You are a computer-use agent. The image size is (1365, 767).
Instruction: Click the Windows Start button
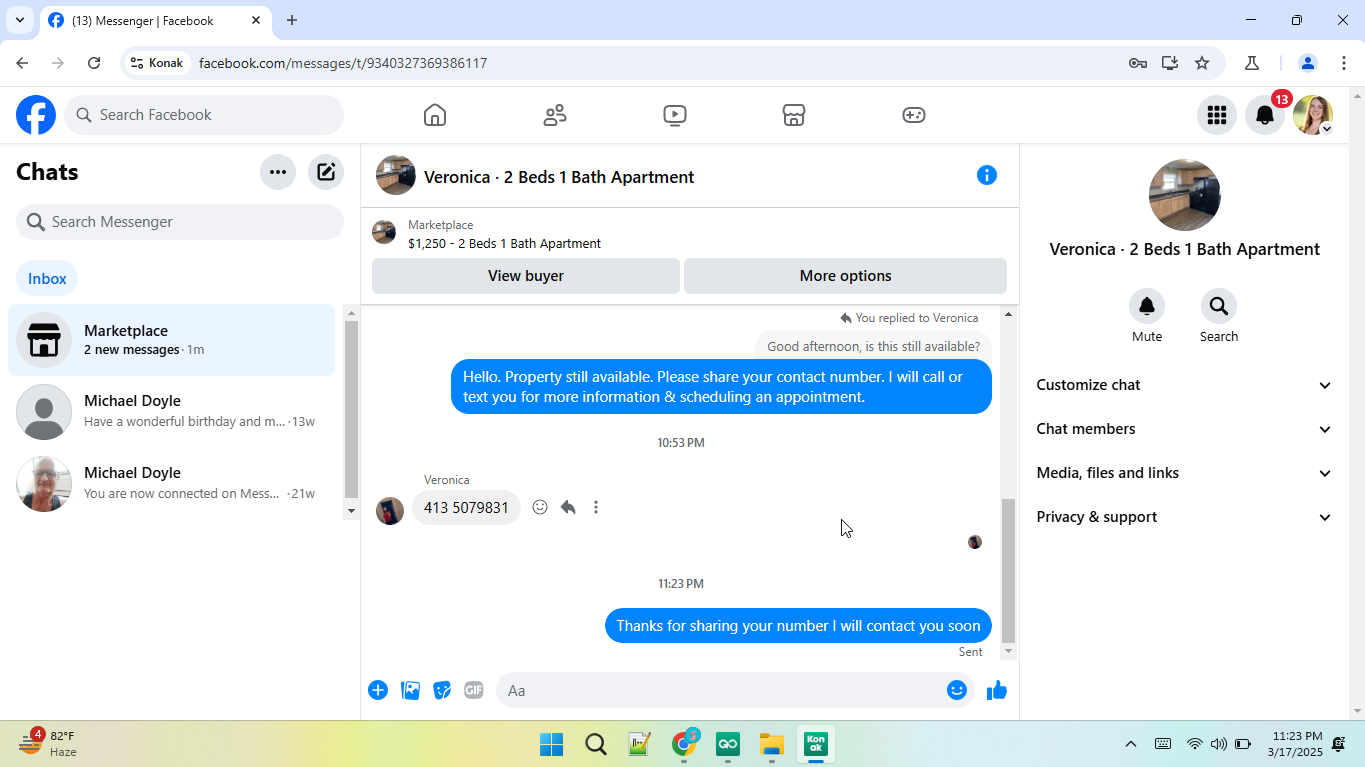(x=551, y=744)
